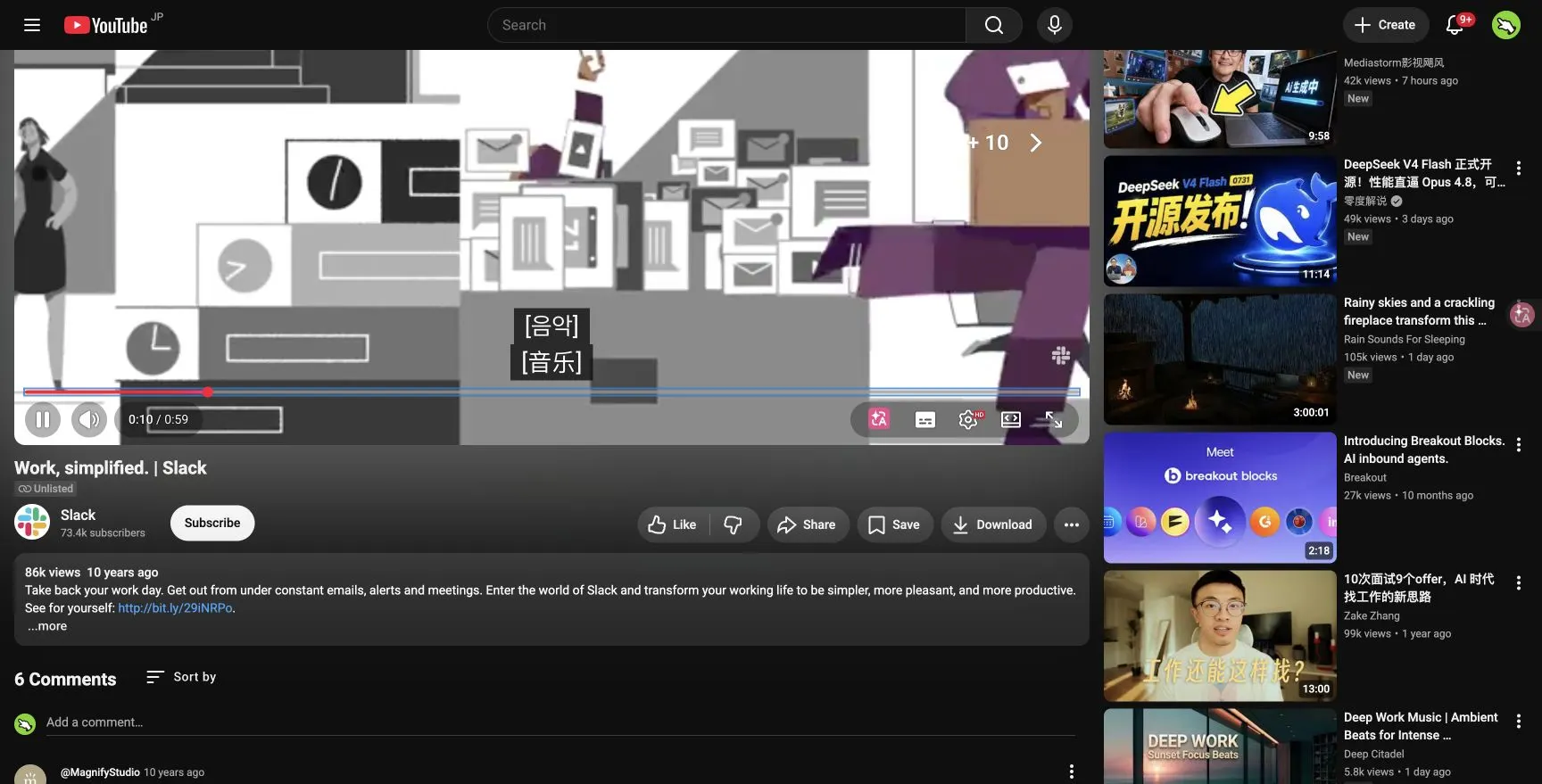Image resolution: width=1542 pixels, height=784 pixels.
Task: Expand description with ...more
Action: coord(46,626)
